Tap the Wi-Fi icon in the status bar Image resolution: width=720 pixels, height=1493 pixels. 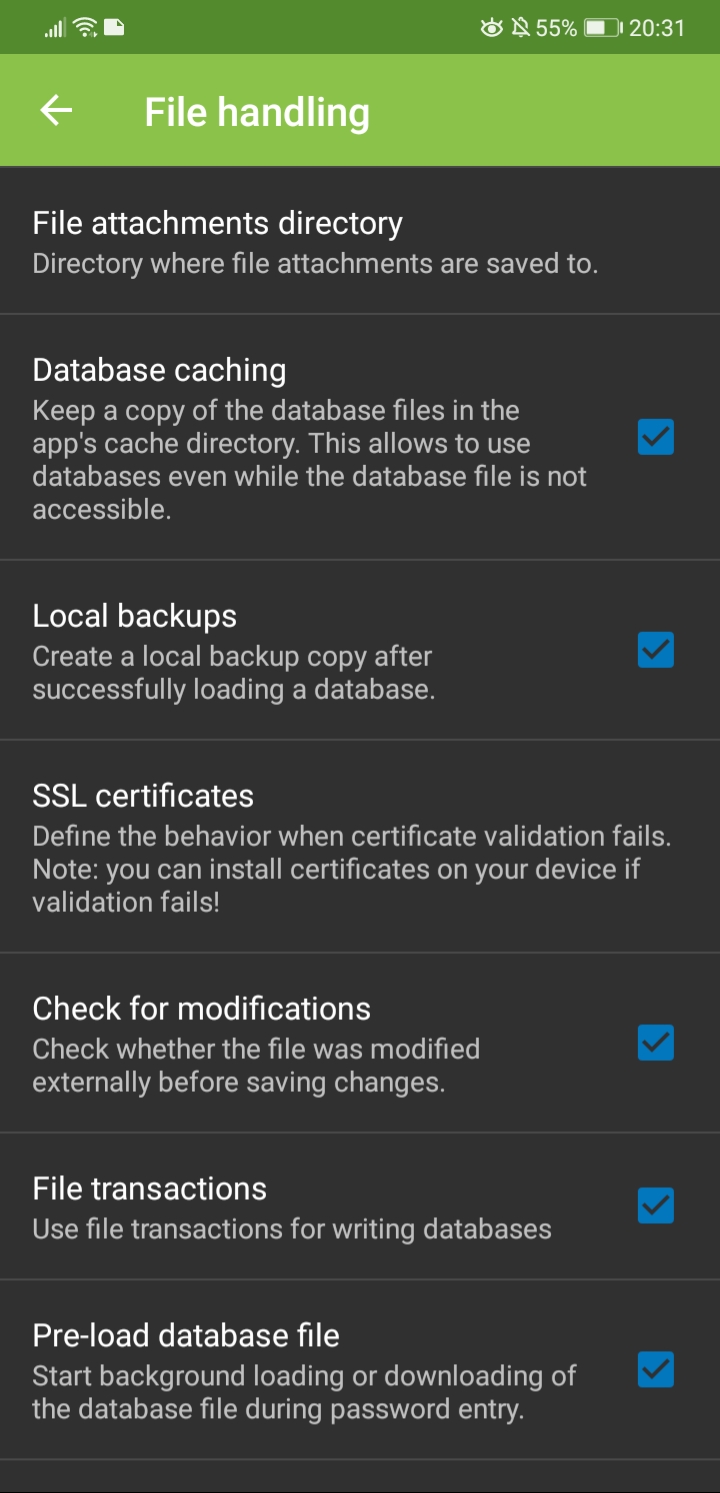tap(83, 27)
